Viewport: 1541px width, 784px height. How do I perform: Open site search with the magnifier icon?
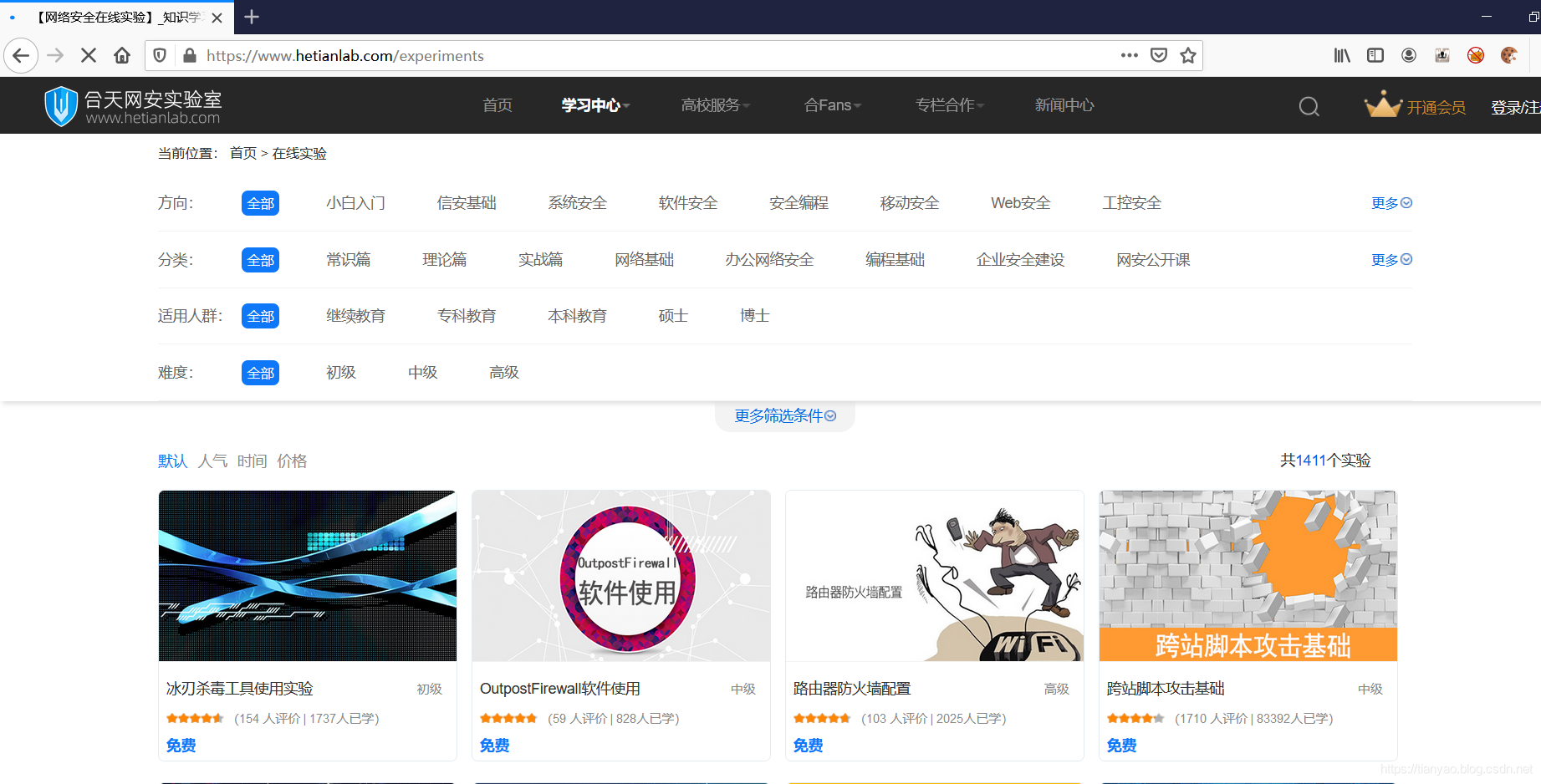pyautogui.click(x=1309, y=106)
